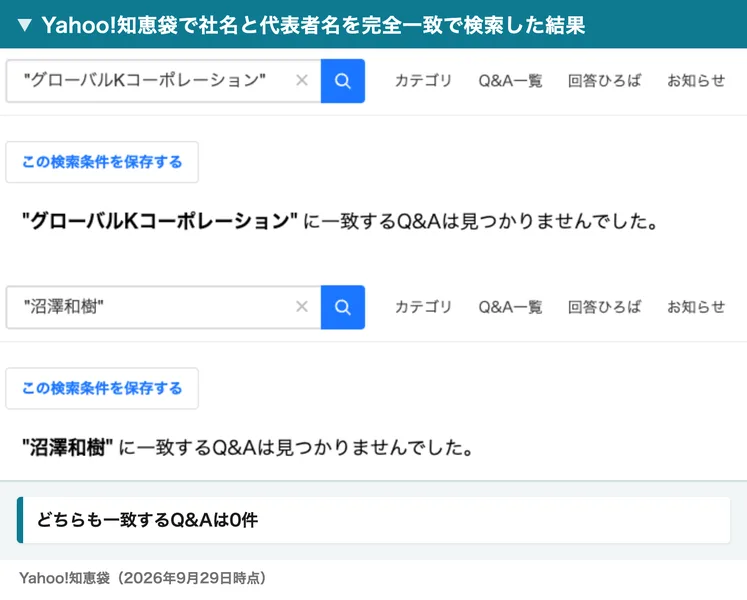This screenshot has width=747, height=600.
Task: Open カテゴリ next to the 沼澤和樹 search
Action: (423, 307)
